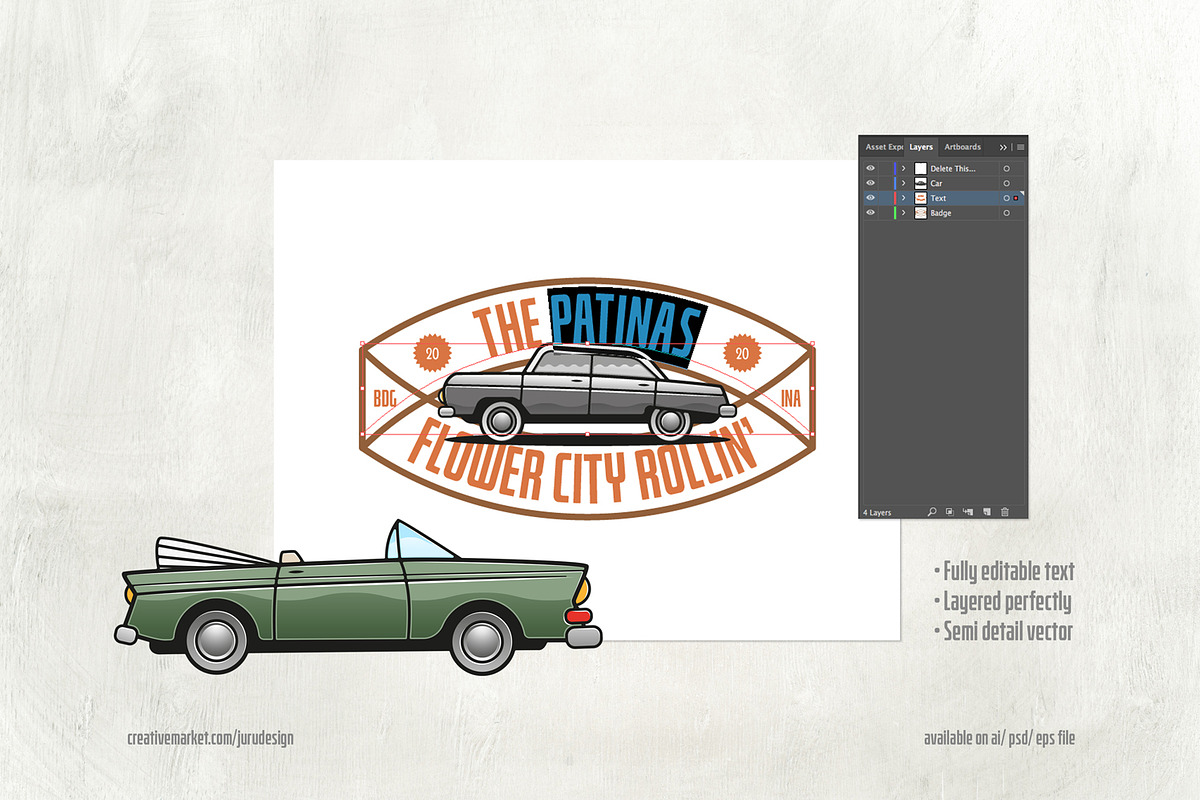The image size is (1200, 800).
Task: Expand collapsed panels with double-arrow
Action: [x=1003, y=147]
